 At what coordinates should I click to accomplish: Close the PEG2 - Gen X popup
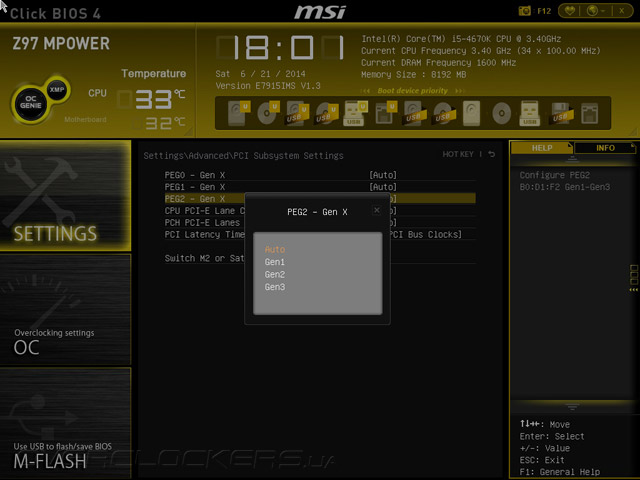click(x=377, y=210)
